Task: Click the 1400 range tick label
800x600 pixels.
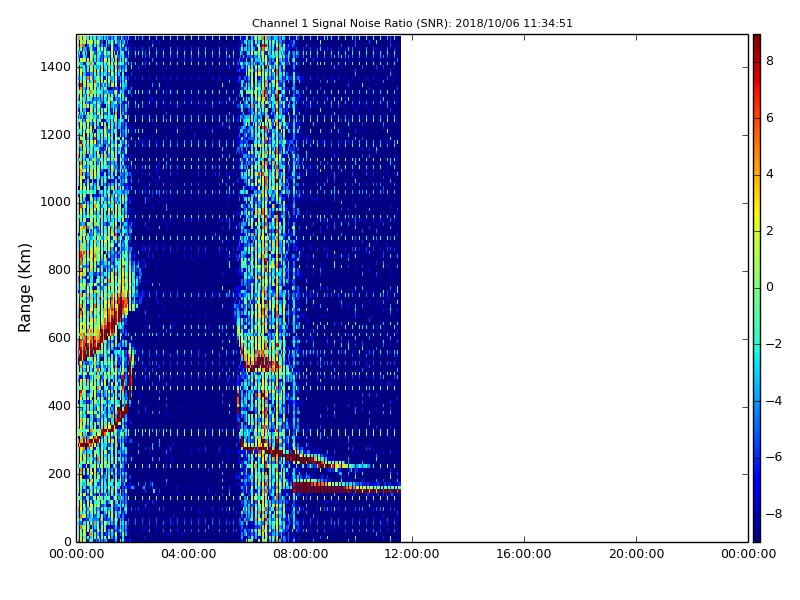Action: pos(56,67)
